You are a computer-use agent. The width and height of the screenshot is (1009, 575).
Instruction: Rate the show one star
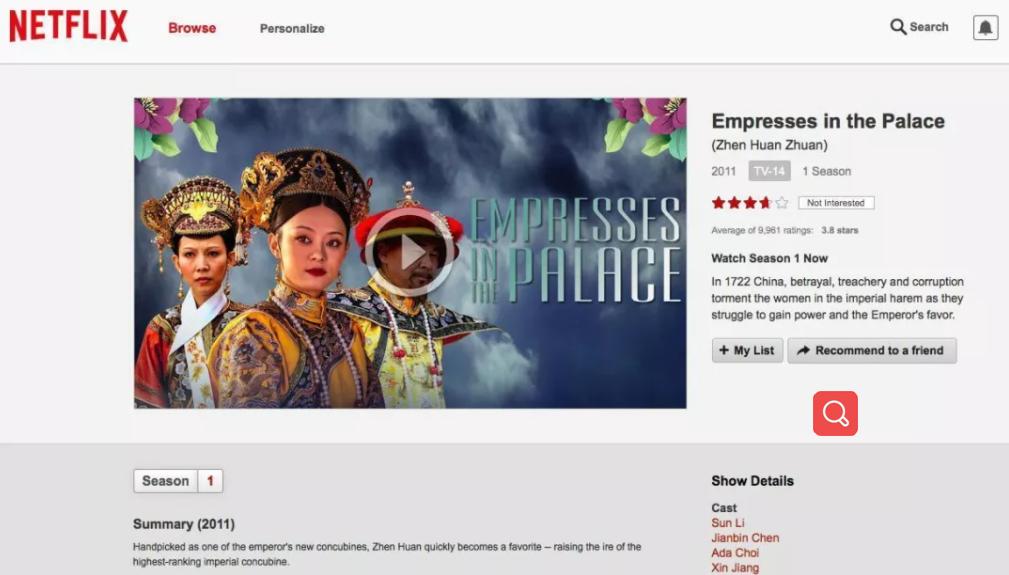tap(718, 203)
